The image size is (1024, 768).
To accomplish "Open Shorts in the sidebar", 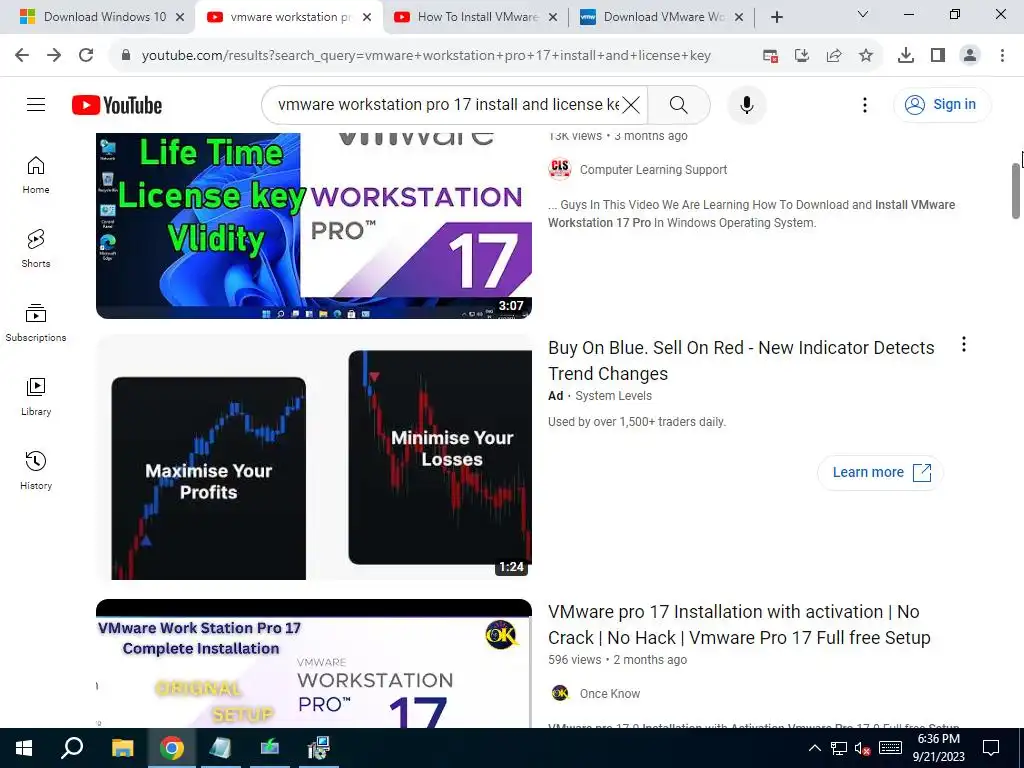I will point(36,249).
